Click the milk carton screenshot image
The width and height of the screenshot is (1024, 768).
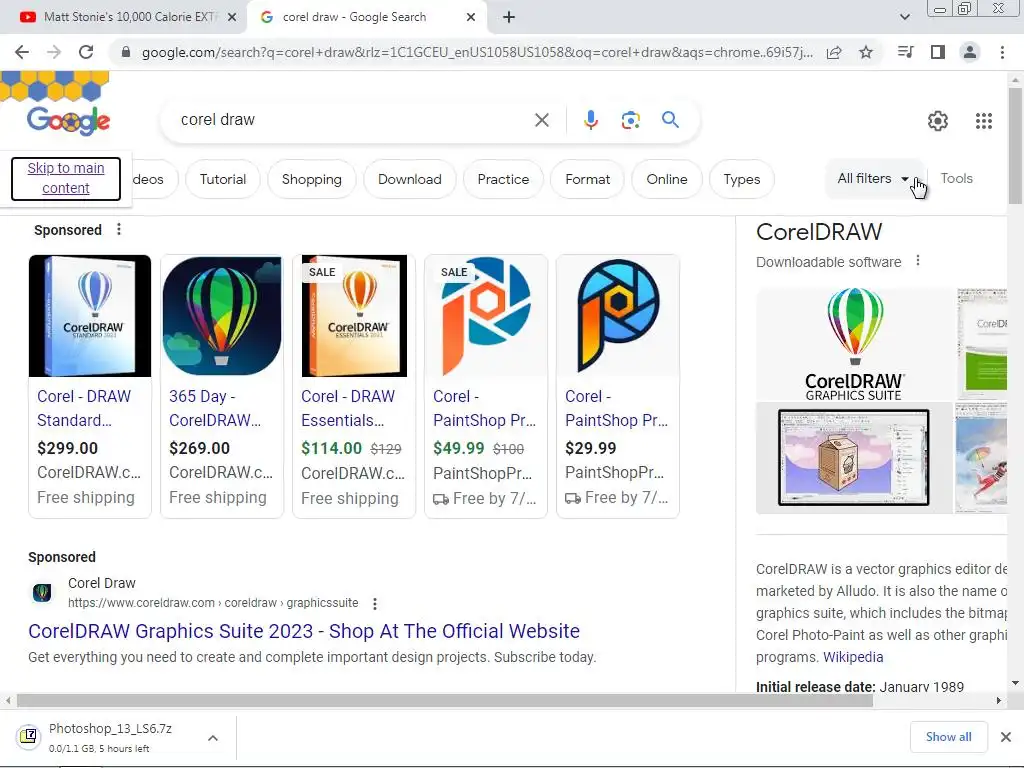[x=854, y=458]
